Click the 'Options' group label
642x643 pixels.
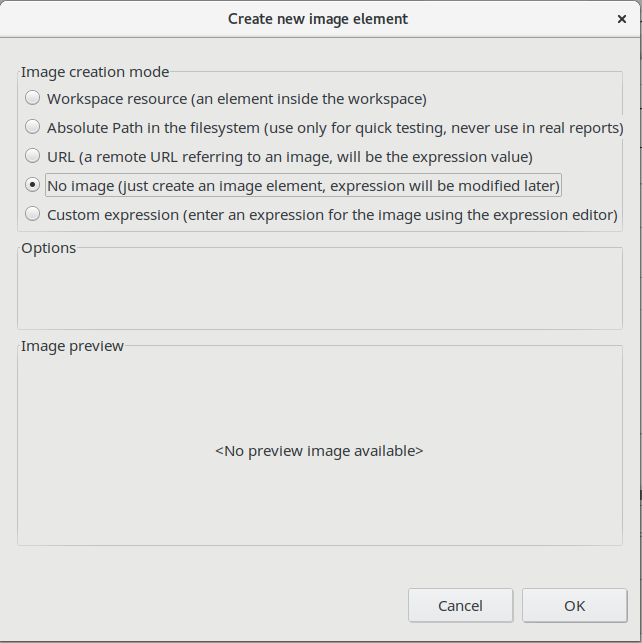coord(48,248)
